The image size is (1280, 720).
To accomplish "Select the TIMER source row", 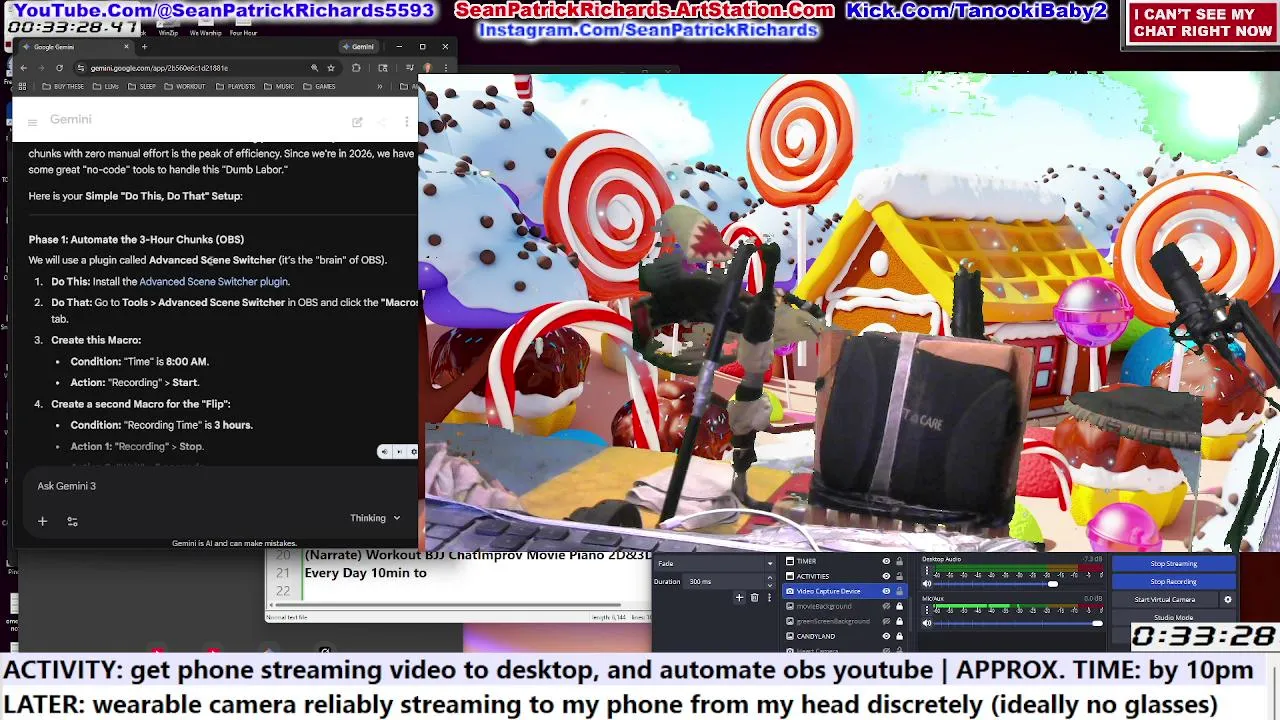I will pyautogui.click(x=844, y=561).
